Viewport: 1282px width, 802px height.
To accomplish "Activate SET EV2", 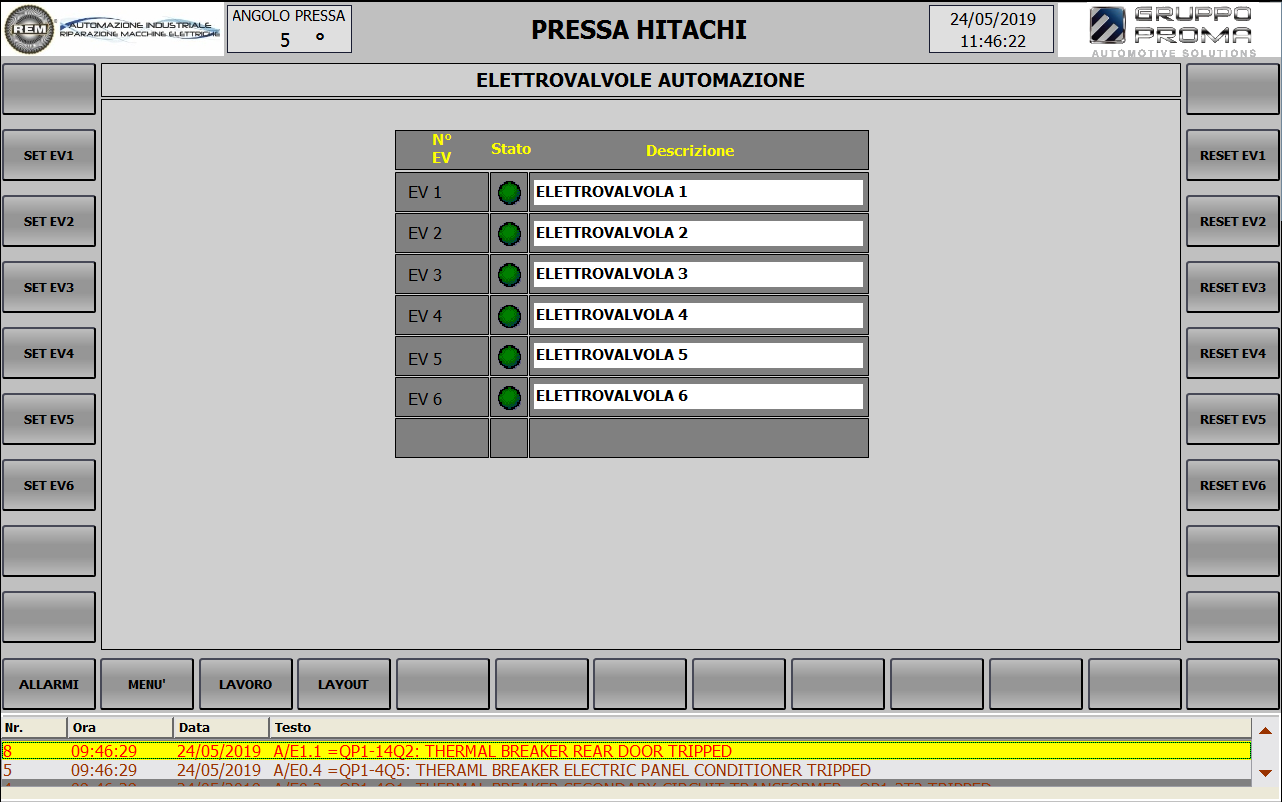I will pyautogui.click(x=49, y=221).
